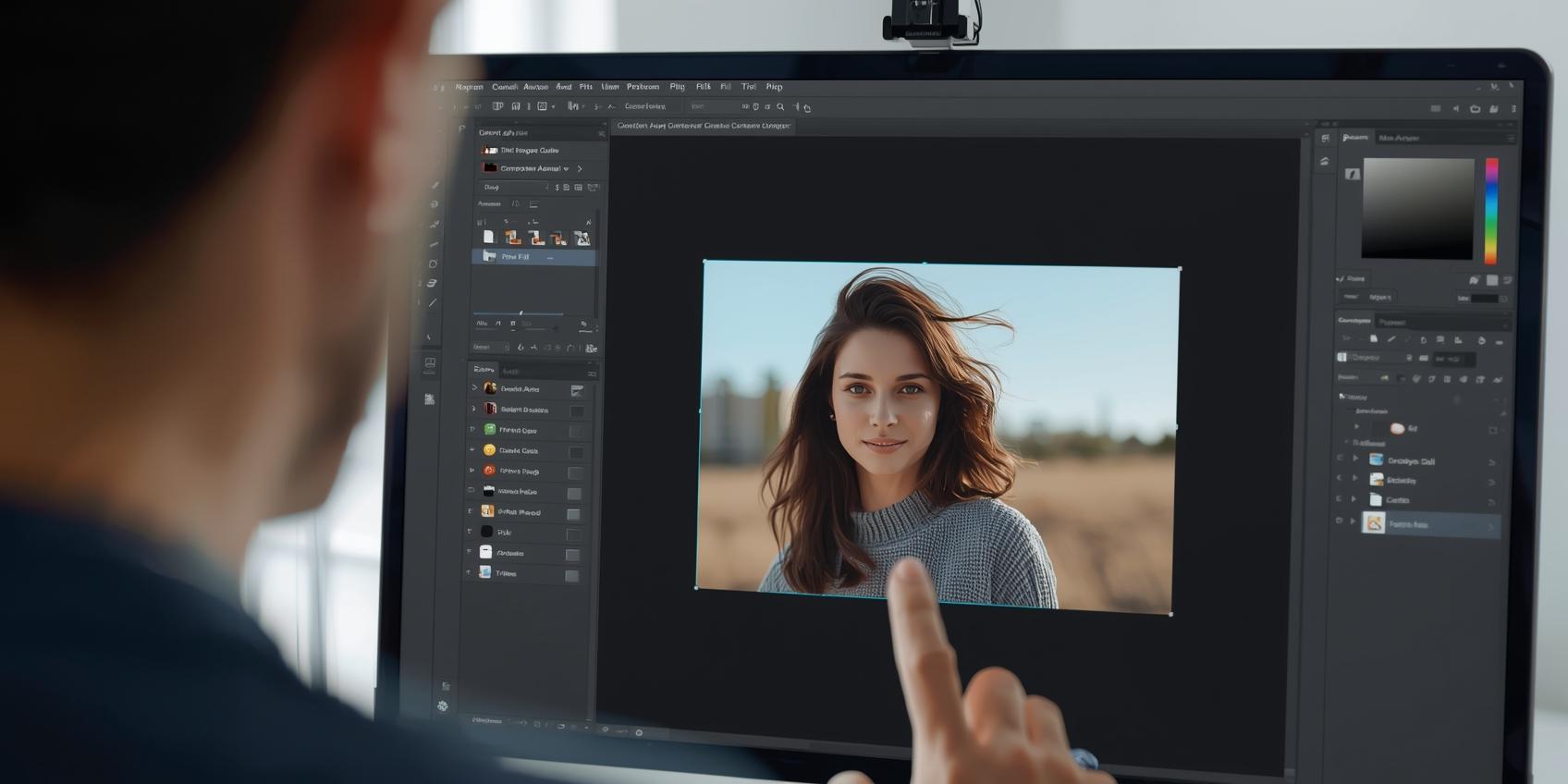Select the diagonal line tool in the left toolbar
Image resolution: width=1568 pixels, height=784 pixels.
click(x=433, y=302)
